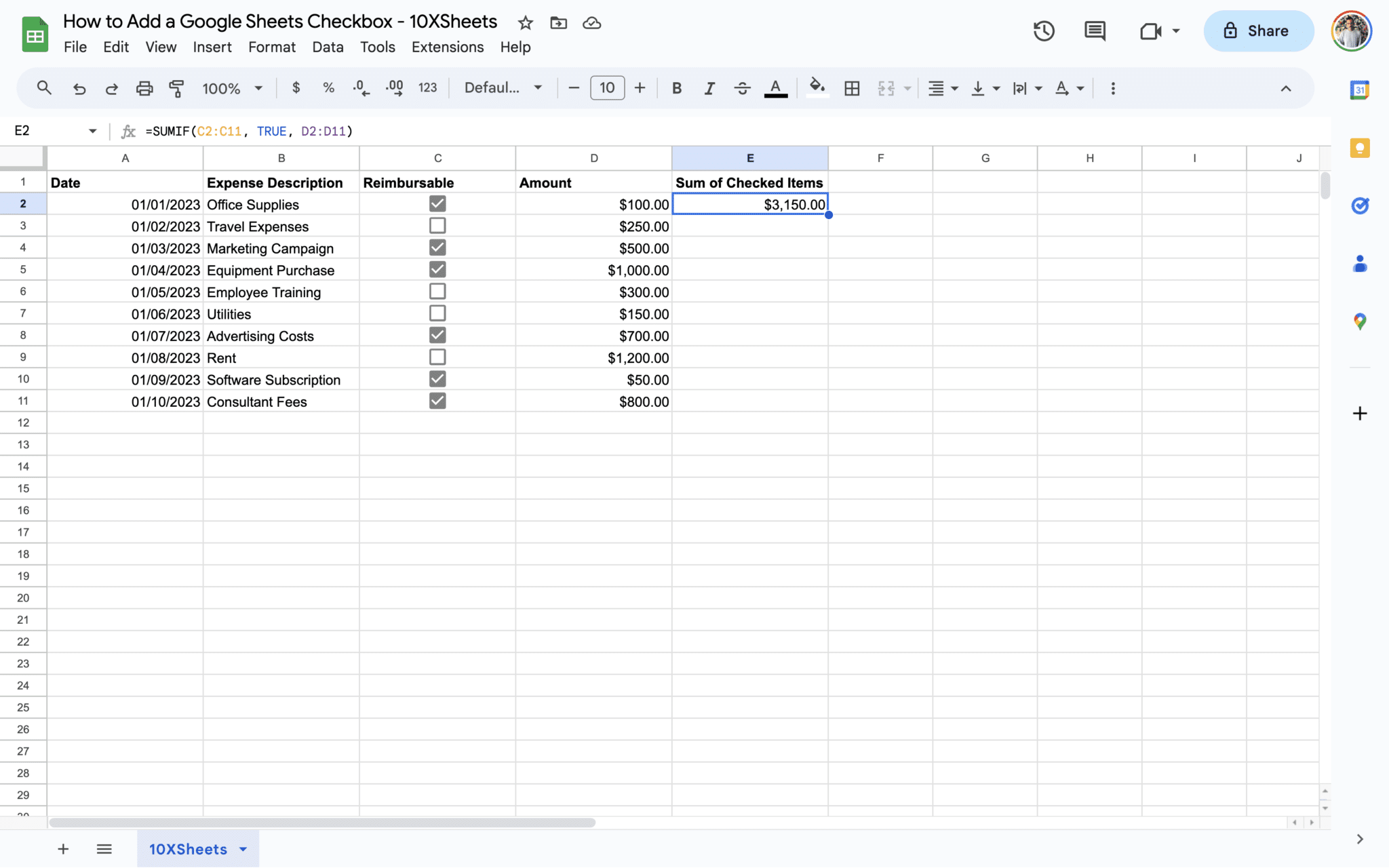
Task: Click the move to folder icon
Action: pos(558,23)
